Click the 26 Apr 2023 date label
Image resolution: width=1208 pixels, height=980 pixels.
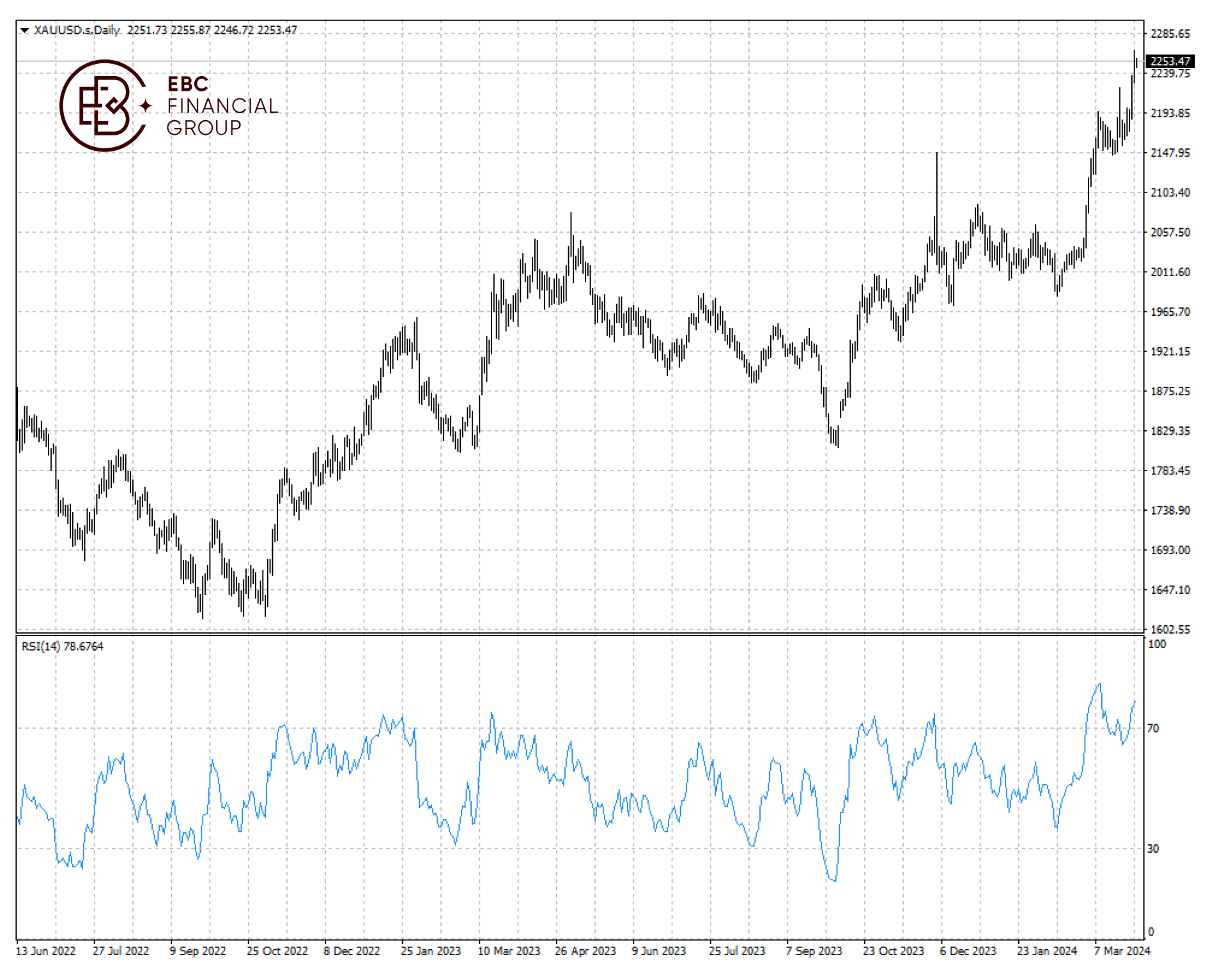pyautogui.click(x=585, y=951)
